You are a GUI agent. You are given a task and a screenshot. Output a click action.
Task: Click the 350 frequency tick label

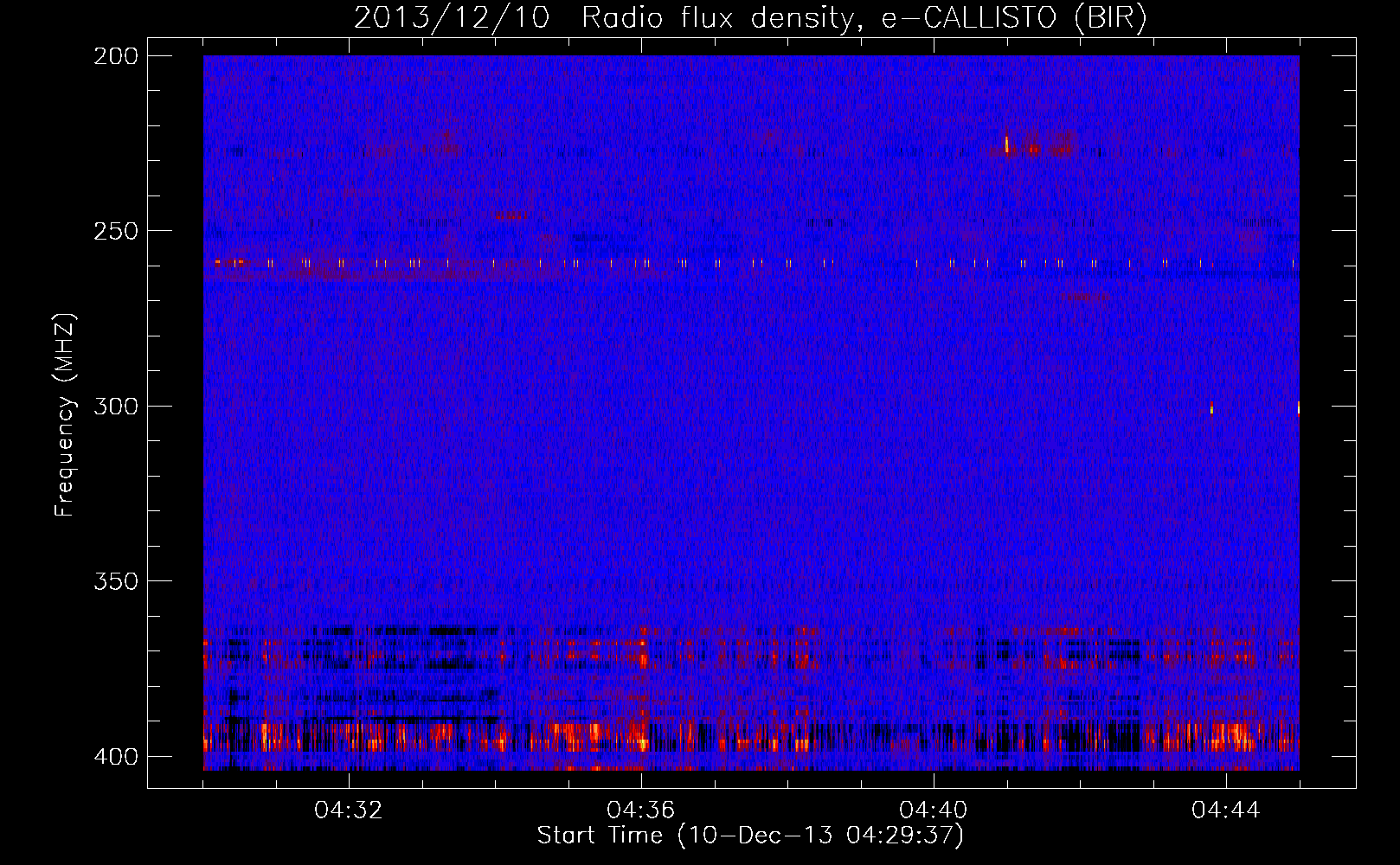pyautogui.click(x=116, y=580)
